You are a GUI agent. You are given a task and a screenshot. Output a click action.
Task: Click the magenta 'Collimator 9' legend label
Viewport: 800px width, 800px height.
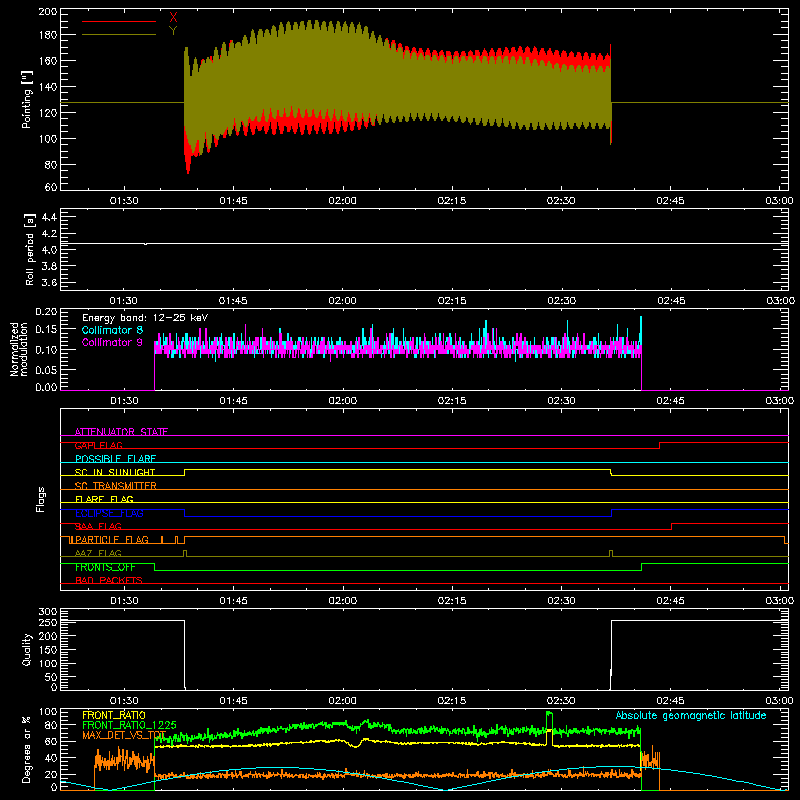(112, 342)
